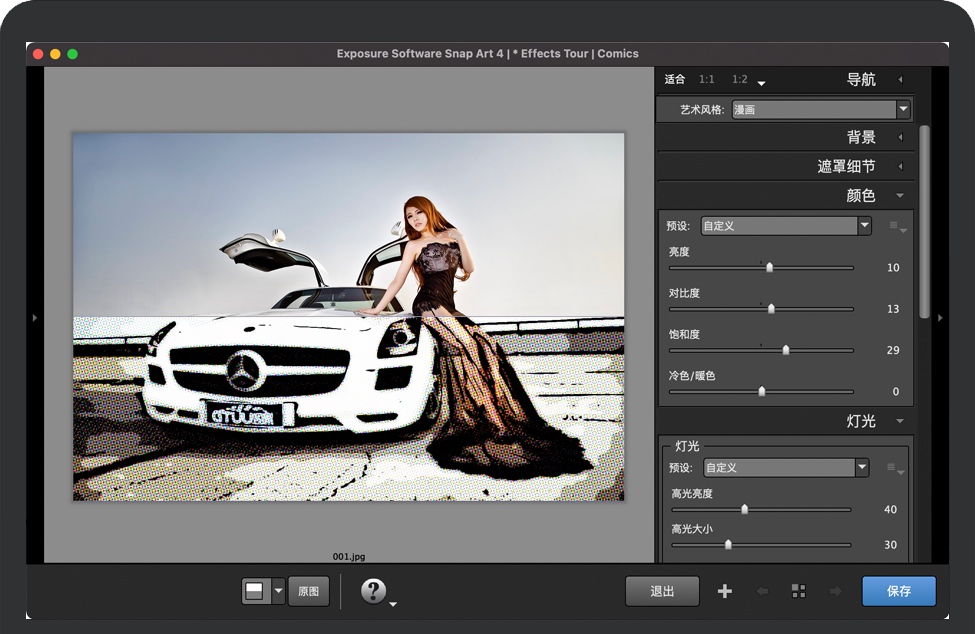Viewport: 975px width, 634px height.
Task: Click preset menu icon in 颜色 section
Action: [x=897, y=226]
